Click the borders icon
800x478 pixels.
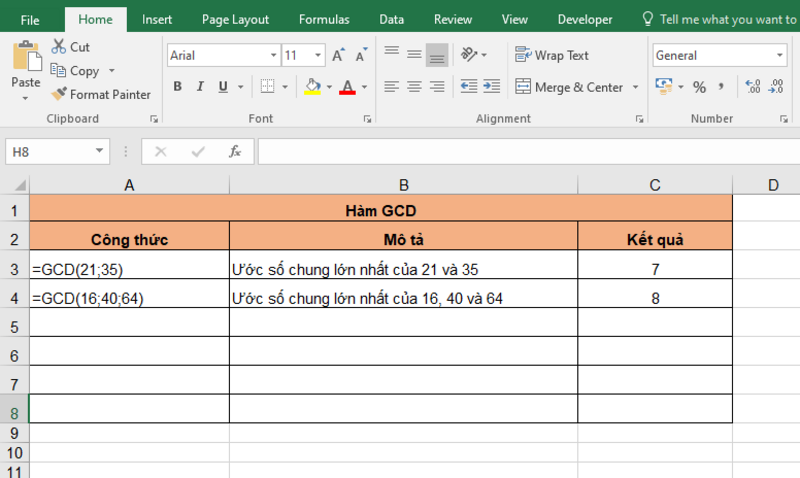(x=267, y=86)
